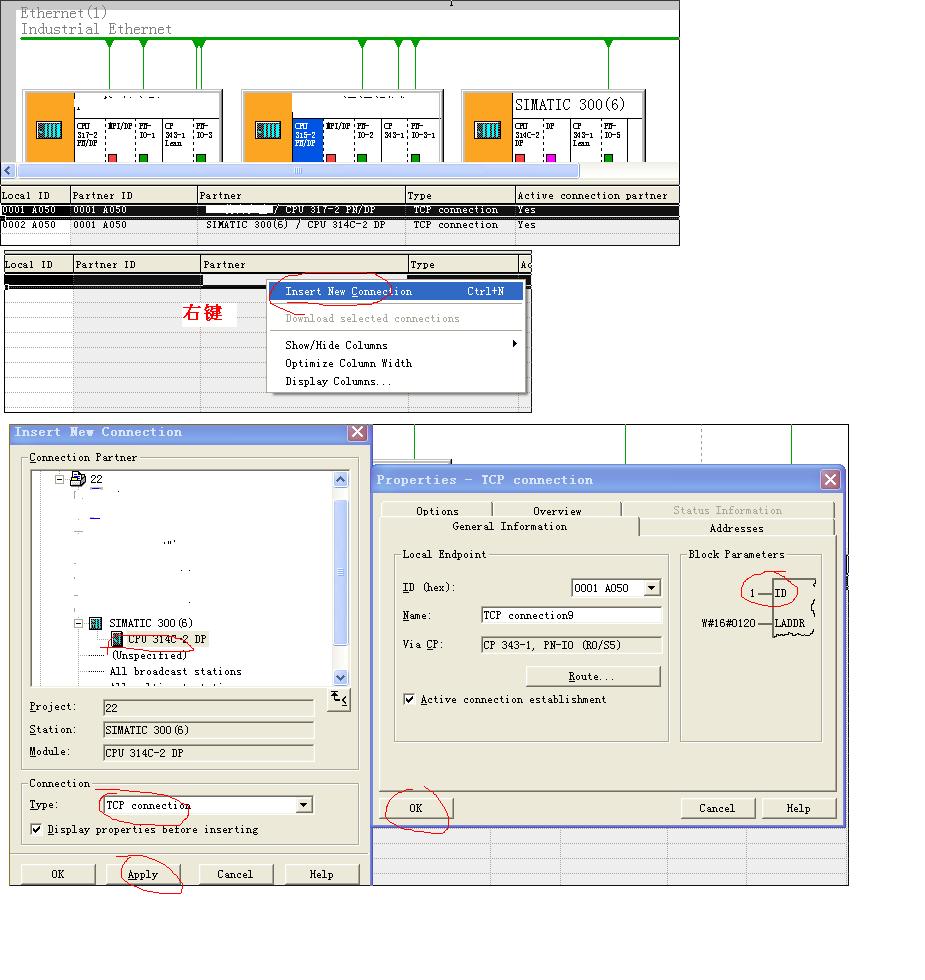Switch to the Addresses tab
This screenshot has width=925, height=980.
pyautogui.click(x=736, y=528)
